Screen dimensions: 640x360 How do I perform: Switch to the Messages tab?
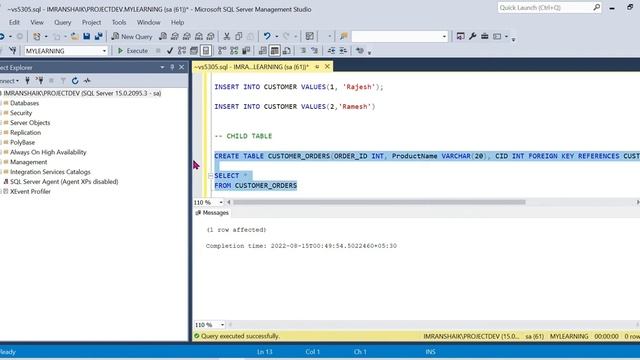click(212, 213)
